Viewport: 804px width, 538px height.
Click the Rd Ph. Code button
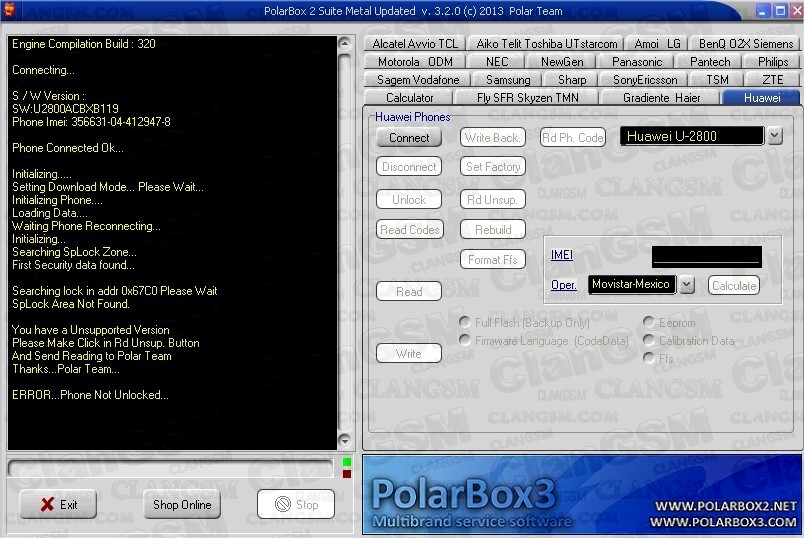pyautogui.click(x=573, y=137)
